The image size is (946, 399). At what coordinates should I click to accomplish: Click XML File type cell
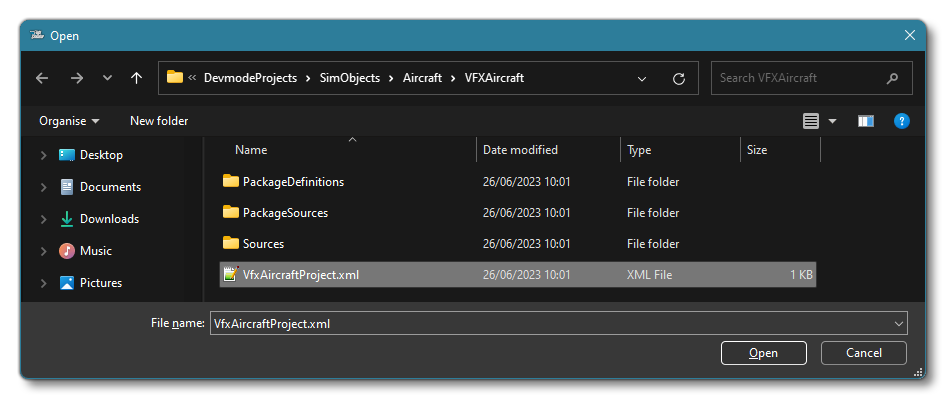[649, 275]
